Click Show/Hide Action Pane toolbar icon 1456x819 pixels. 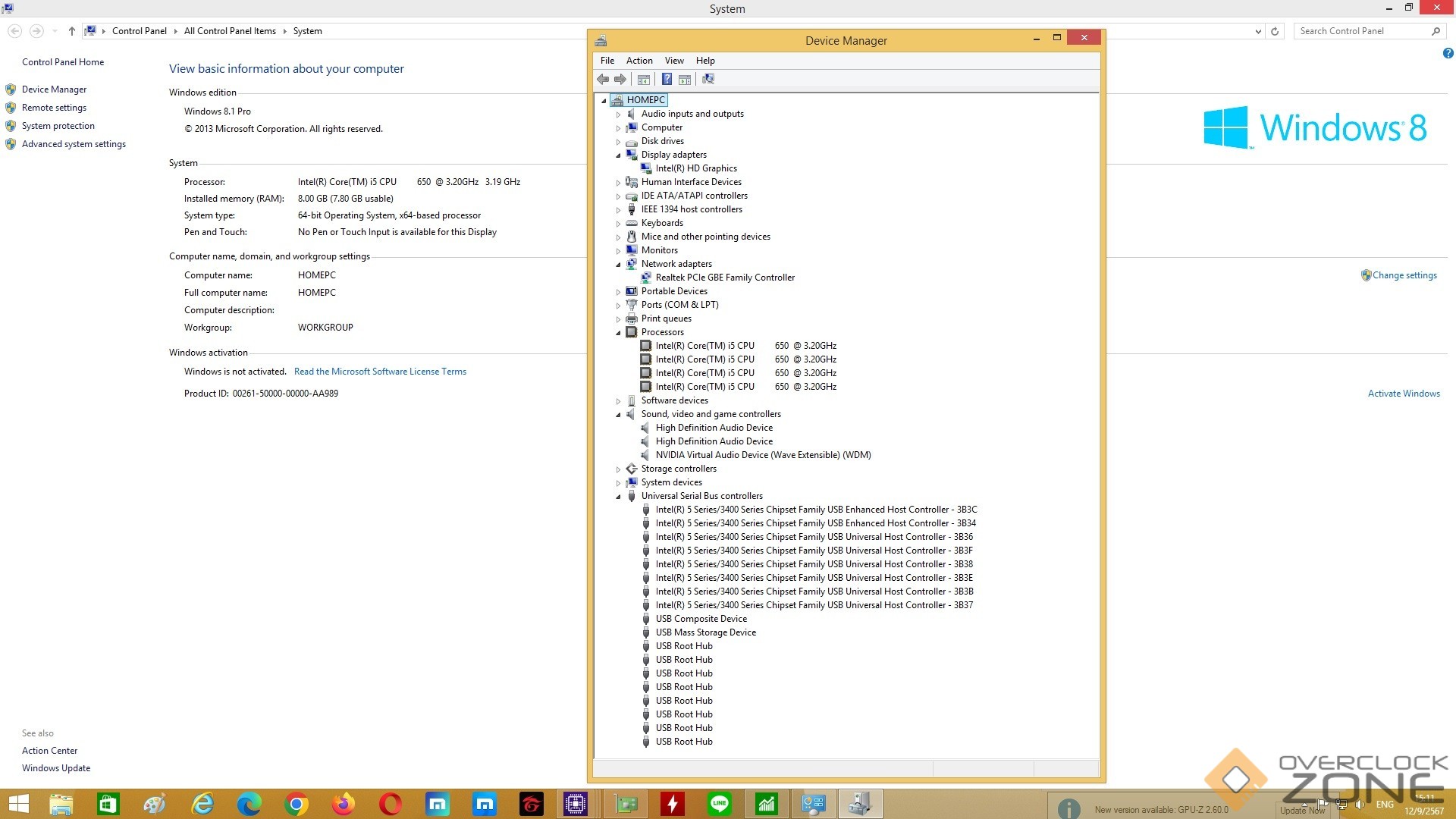click(x=685, y=79)
